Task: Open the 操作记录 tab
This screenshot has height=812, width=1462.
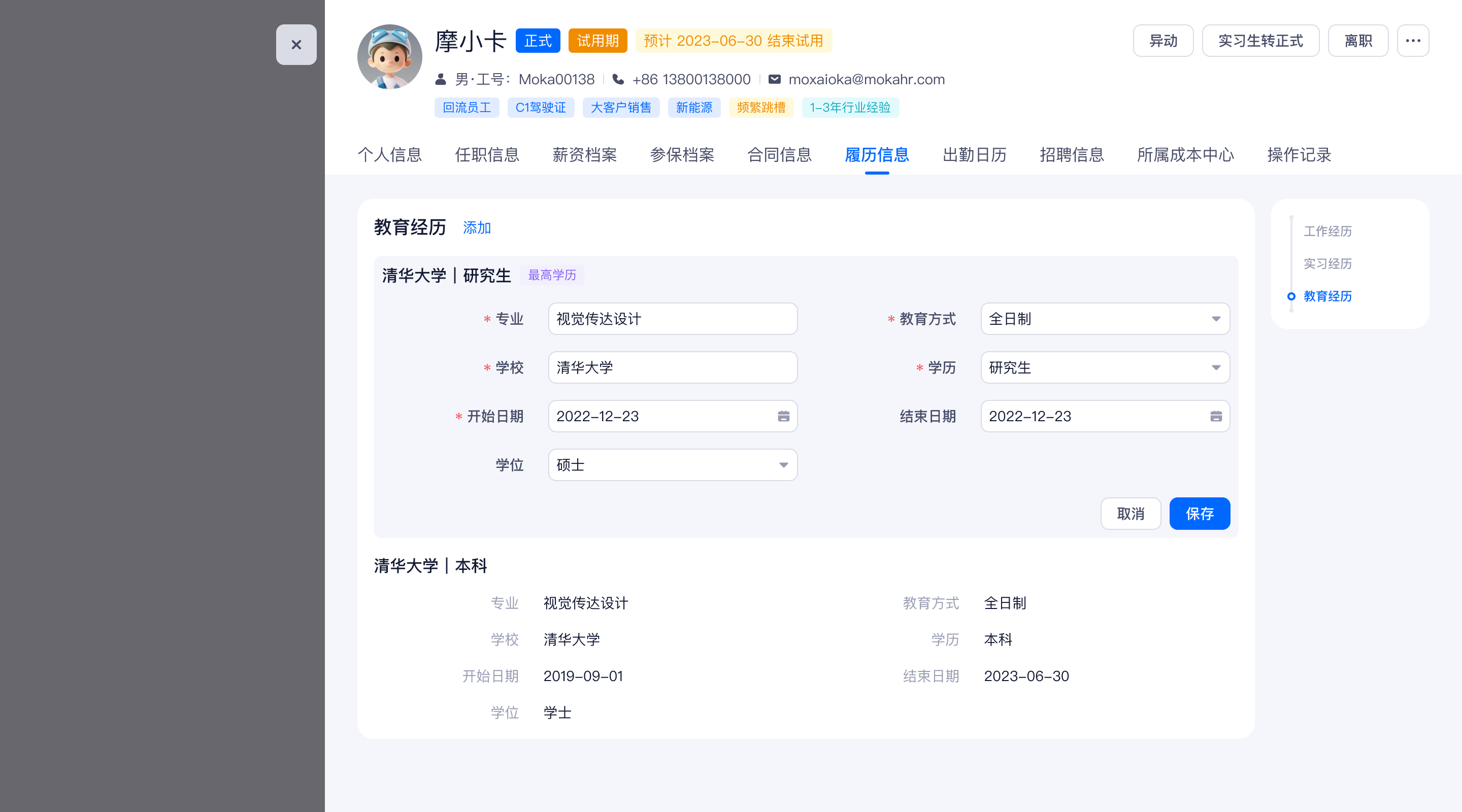Action: pyautogui.click(x=1299, y=154)
